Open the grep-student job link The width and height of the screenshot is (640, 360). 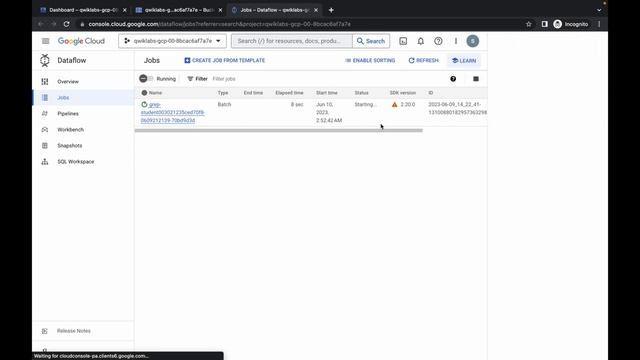tap(173, 112)
